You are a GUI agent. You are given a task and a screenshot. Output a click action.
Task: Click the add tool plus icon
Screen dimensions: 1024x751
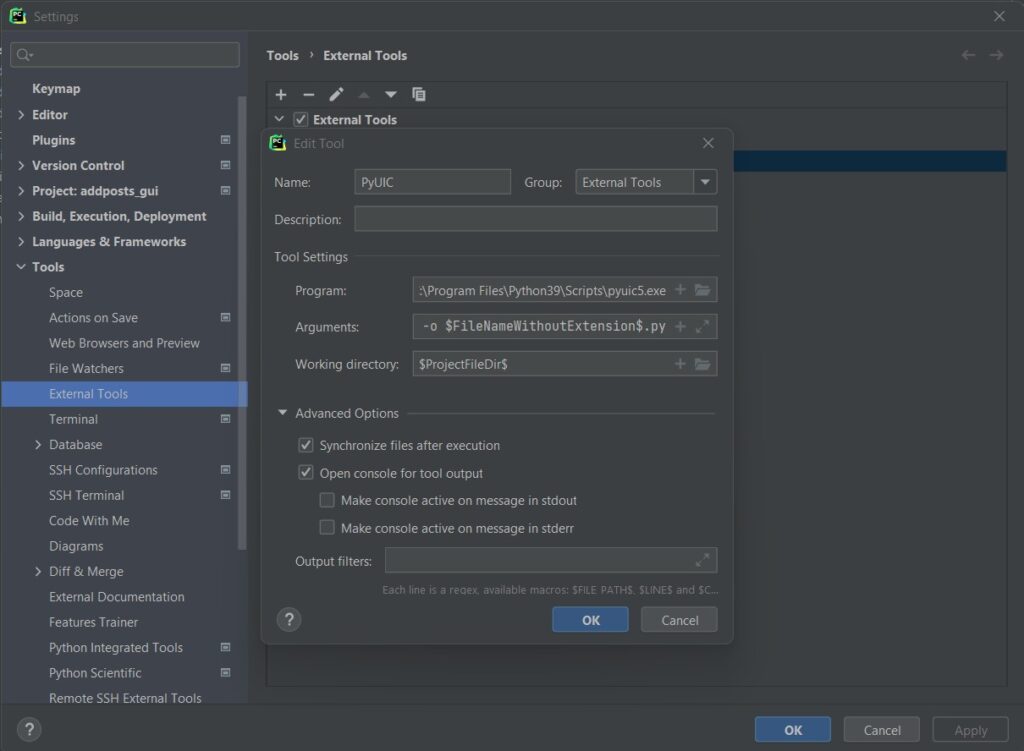[x=281, y=95]
